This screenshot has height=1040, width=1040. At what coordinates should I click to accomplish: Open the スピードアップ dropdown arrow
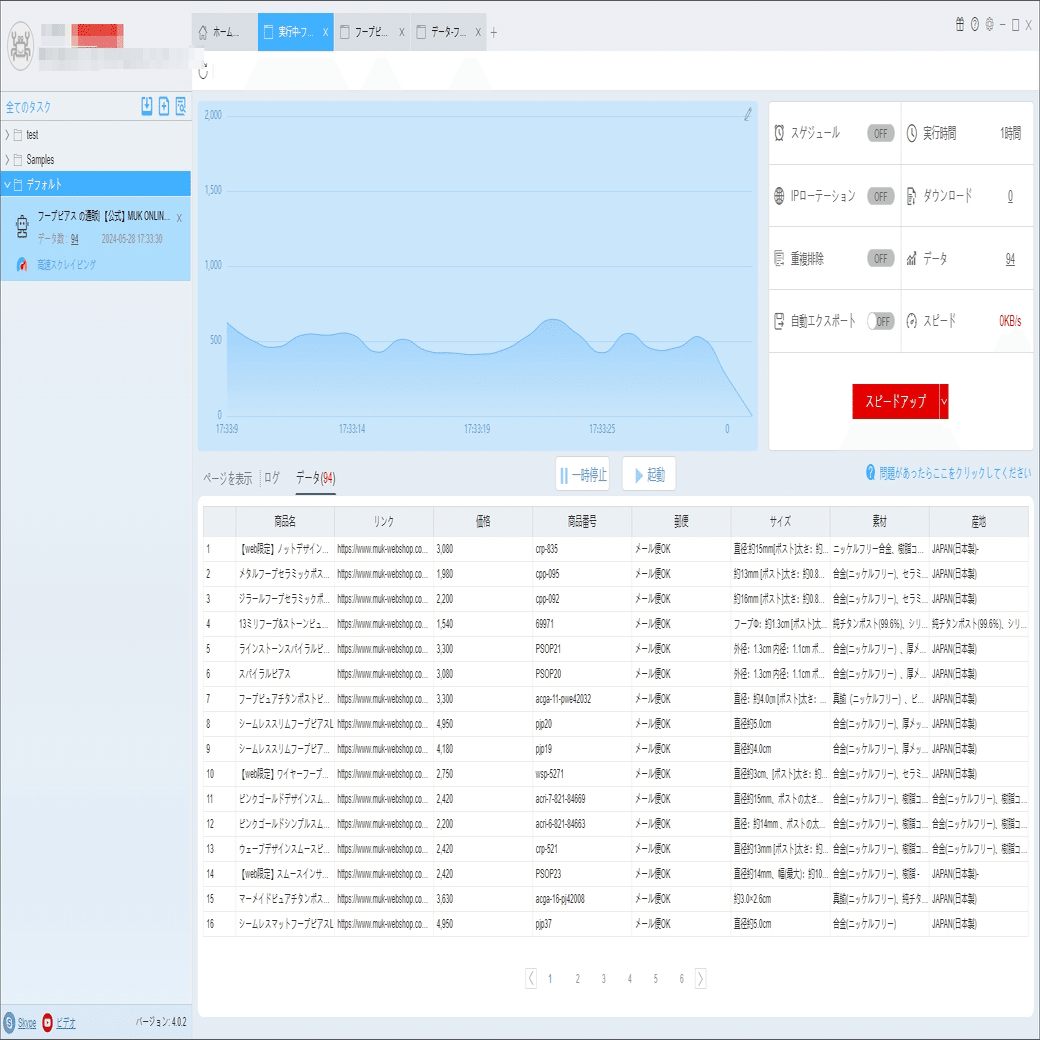941,401
